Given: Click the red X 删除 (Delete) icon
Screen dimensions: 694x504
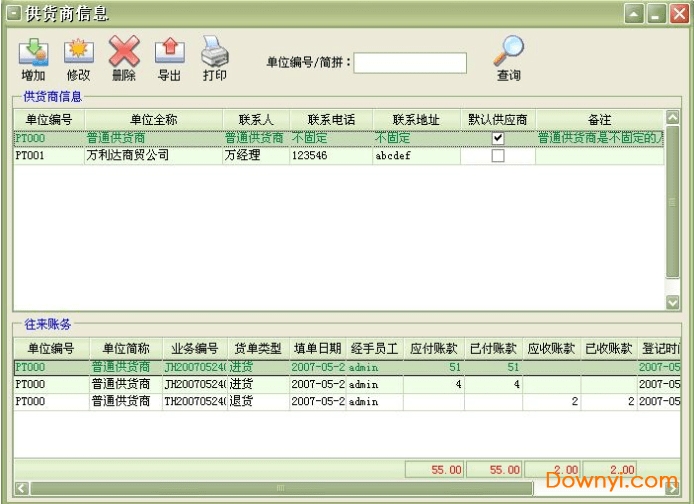Looking at the screenshot, I should point(124,52).
